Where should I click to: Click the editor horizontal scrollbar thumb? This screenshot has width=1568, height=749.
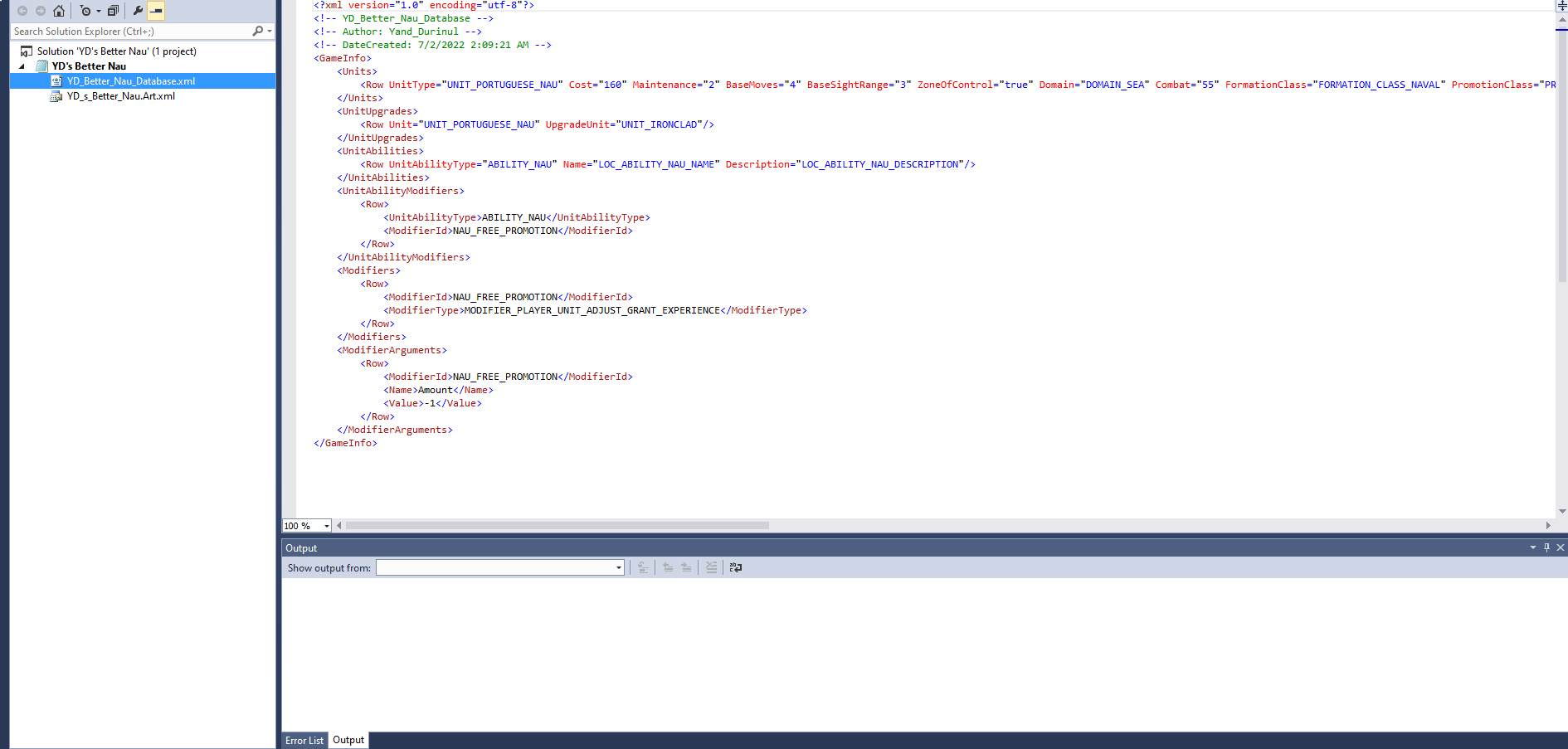[558, 526]
